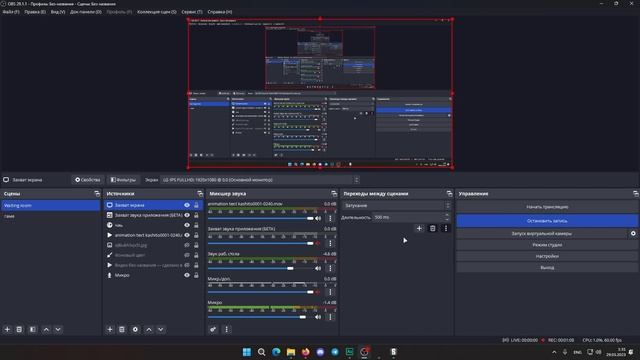The image size is (640, 360).
Task: Hide the animation.mov media source
Action: pyautogui.click(x=187, y=235)
